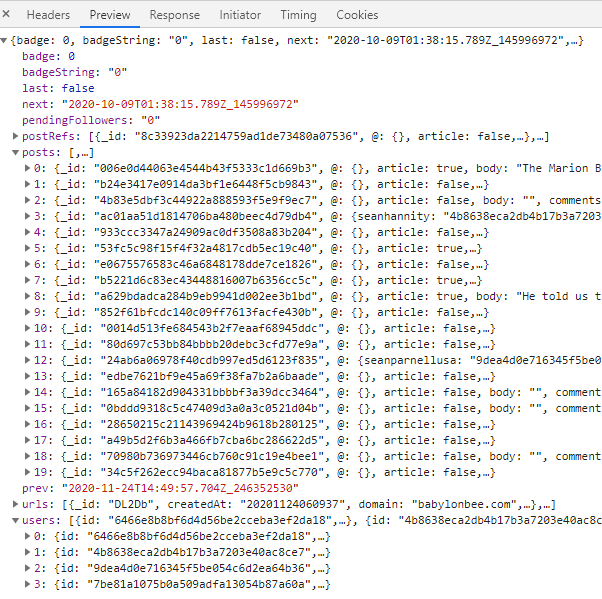Switch to the Timing tab
The image size is (602, 599).
298,15
